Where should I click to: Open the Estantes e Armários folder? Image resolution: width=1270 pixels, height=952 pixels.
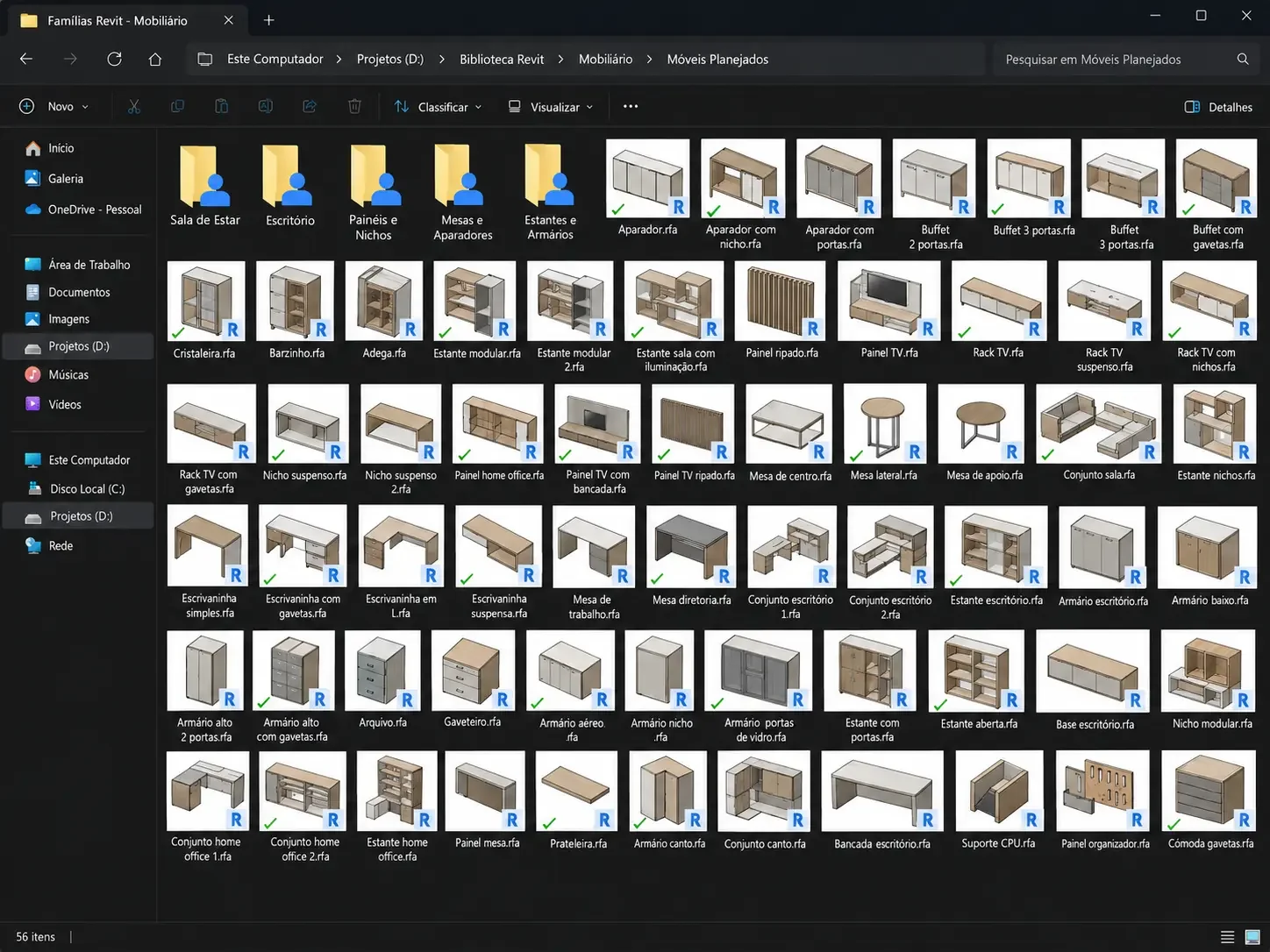(x=550, y=192)
